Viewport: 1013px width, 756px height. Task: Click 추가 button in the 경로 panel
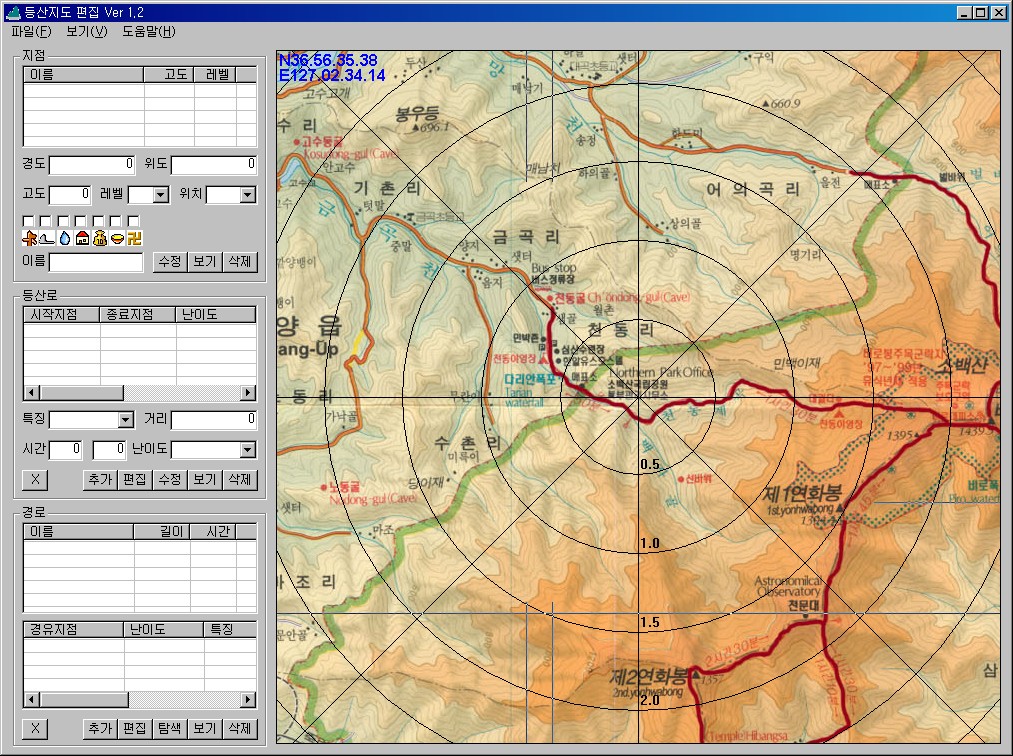(x=100, y=729)
